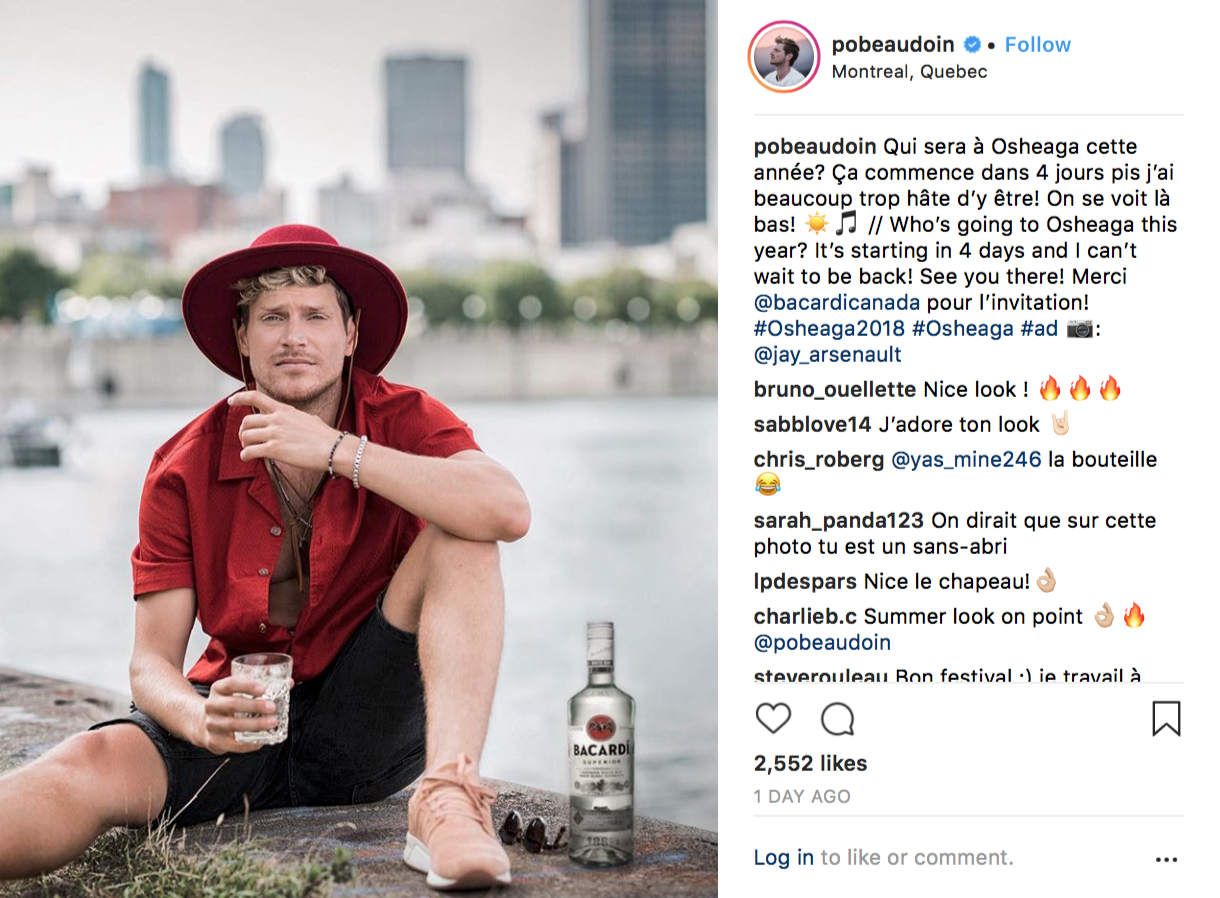Image resolution: width=1220 pixels, height=898 pixels.
Task: Click the Log in link
Action: pyautogui.click(x=784, y=858)
